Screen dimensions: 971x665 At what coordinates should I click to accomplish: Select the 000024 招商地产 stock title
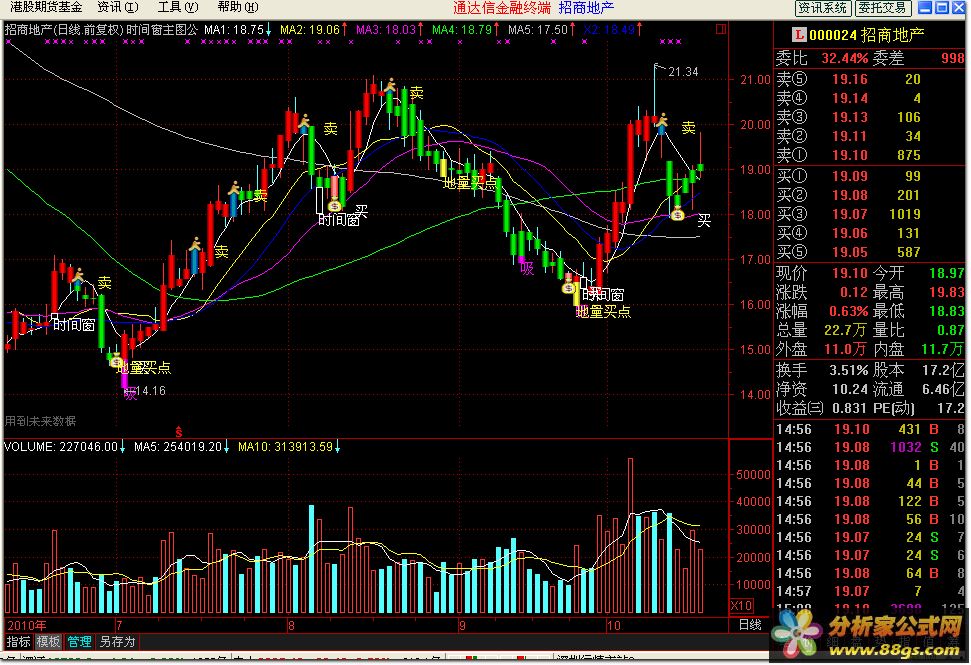866,35
